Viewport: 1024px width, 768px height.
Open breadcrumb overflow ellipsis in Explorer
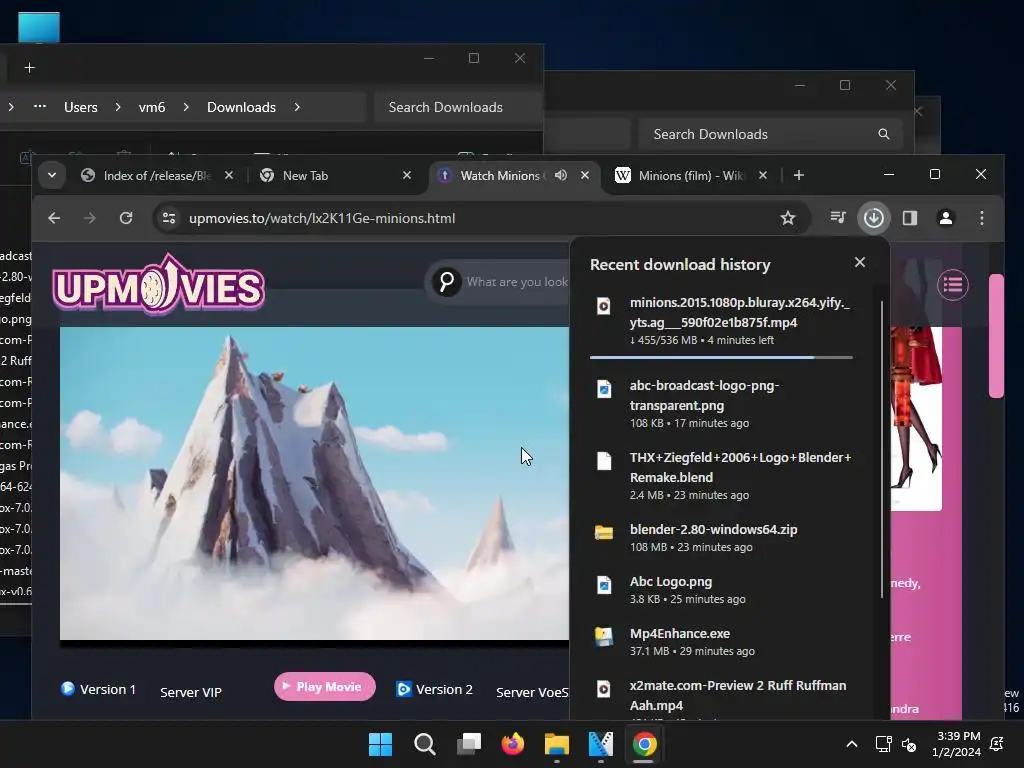coord(40,106)
